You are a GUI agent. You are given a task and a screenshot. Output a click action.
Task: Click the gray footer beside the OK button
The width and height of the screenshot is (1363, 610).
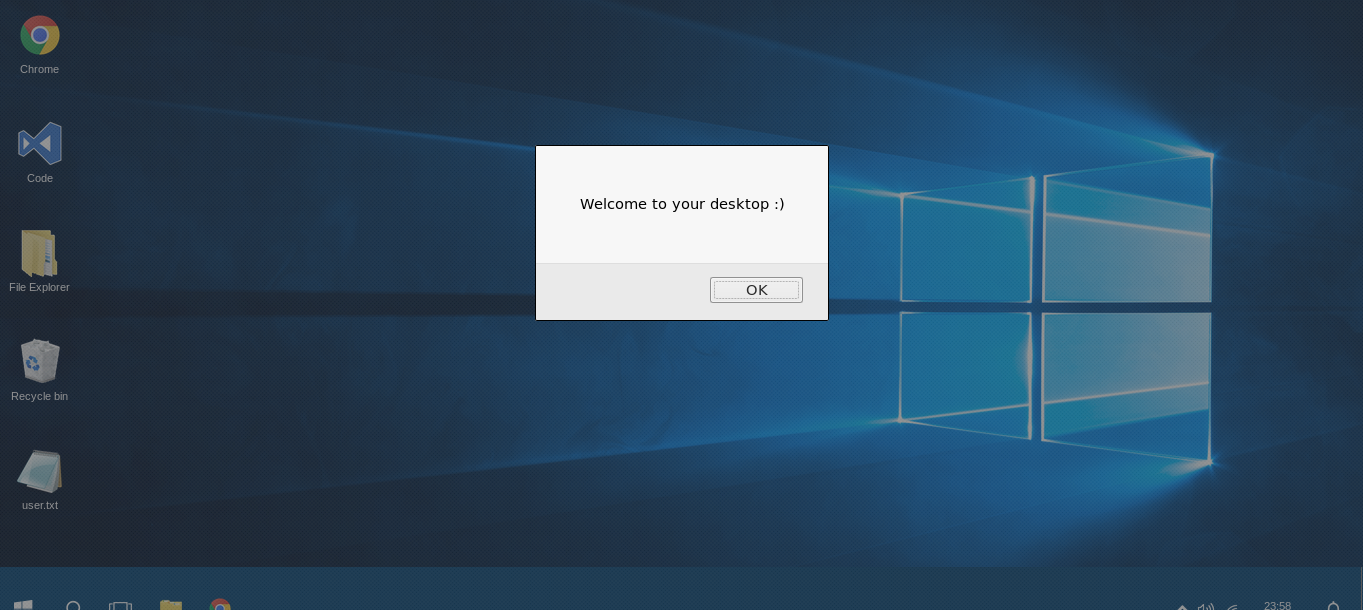[620, 291]
